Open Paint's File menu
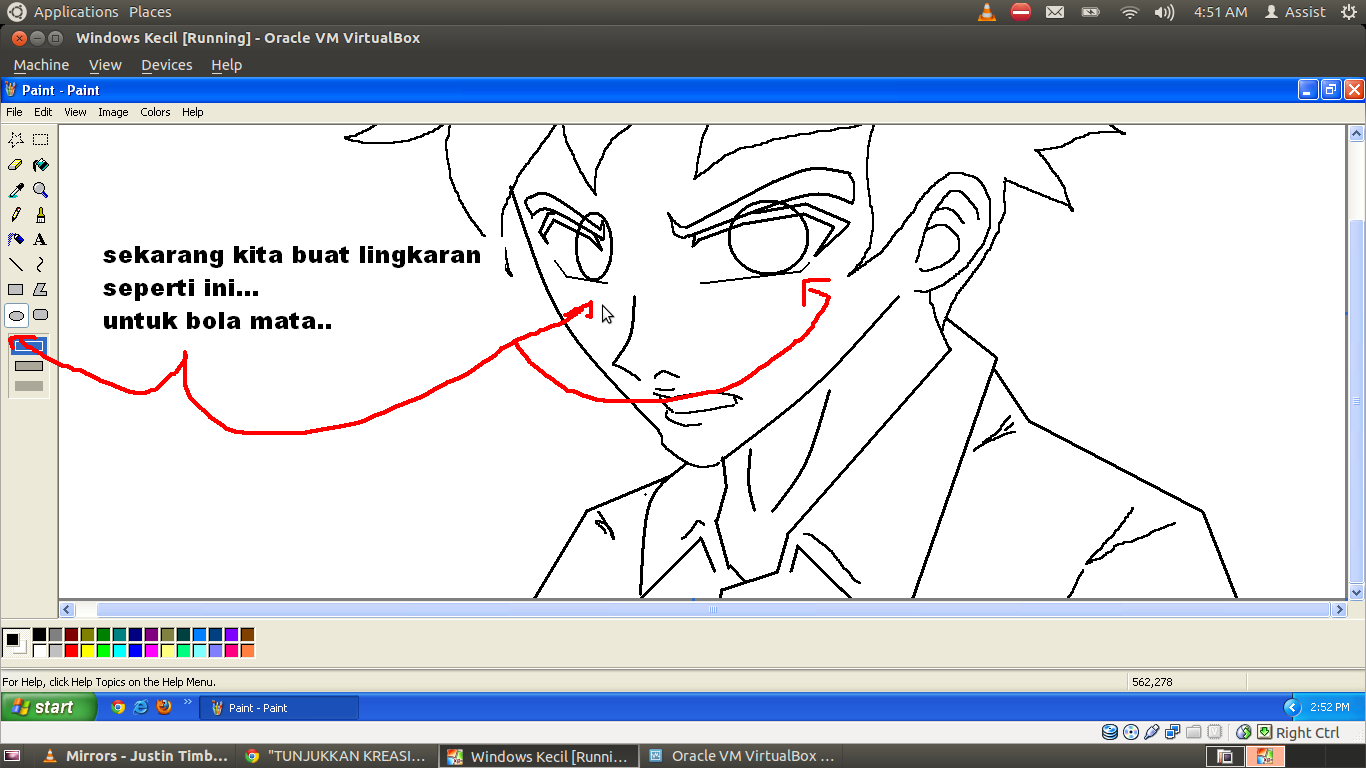This screenshot has width=1366, height=768. click(14, 112)
